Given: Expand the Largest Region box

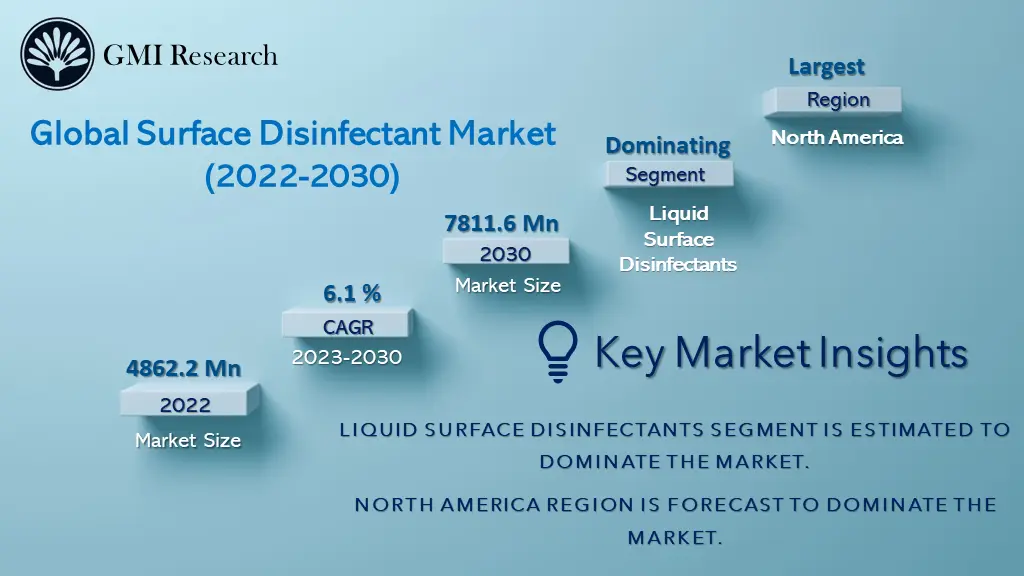Looking at the screenshot, I should (837, 100).
